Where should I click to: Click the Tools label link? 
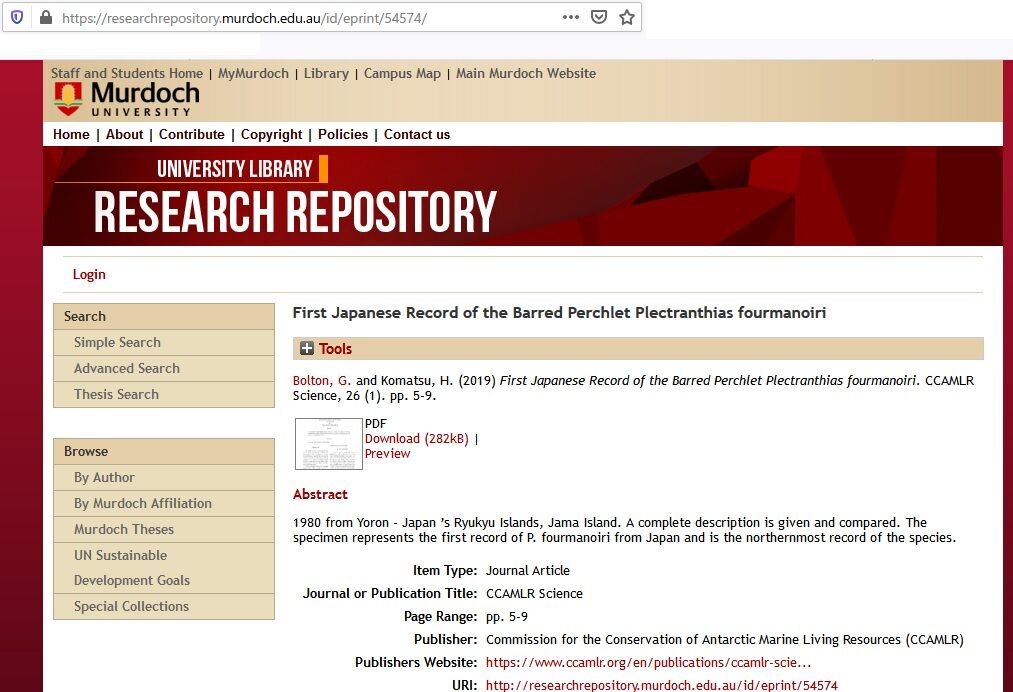pos(335,349)
